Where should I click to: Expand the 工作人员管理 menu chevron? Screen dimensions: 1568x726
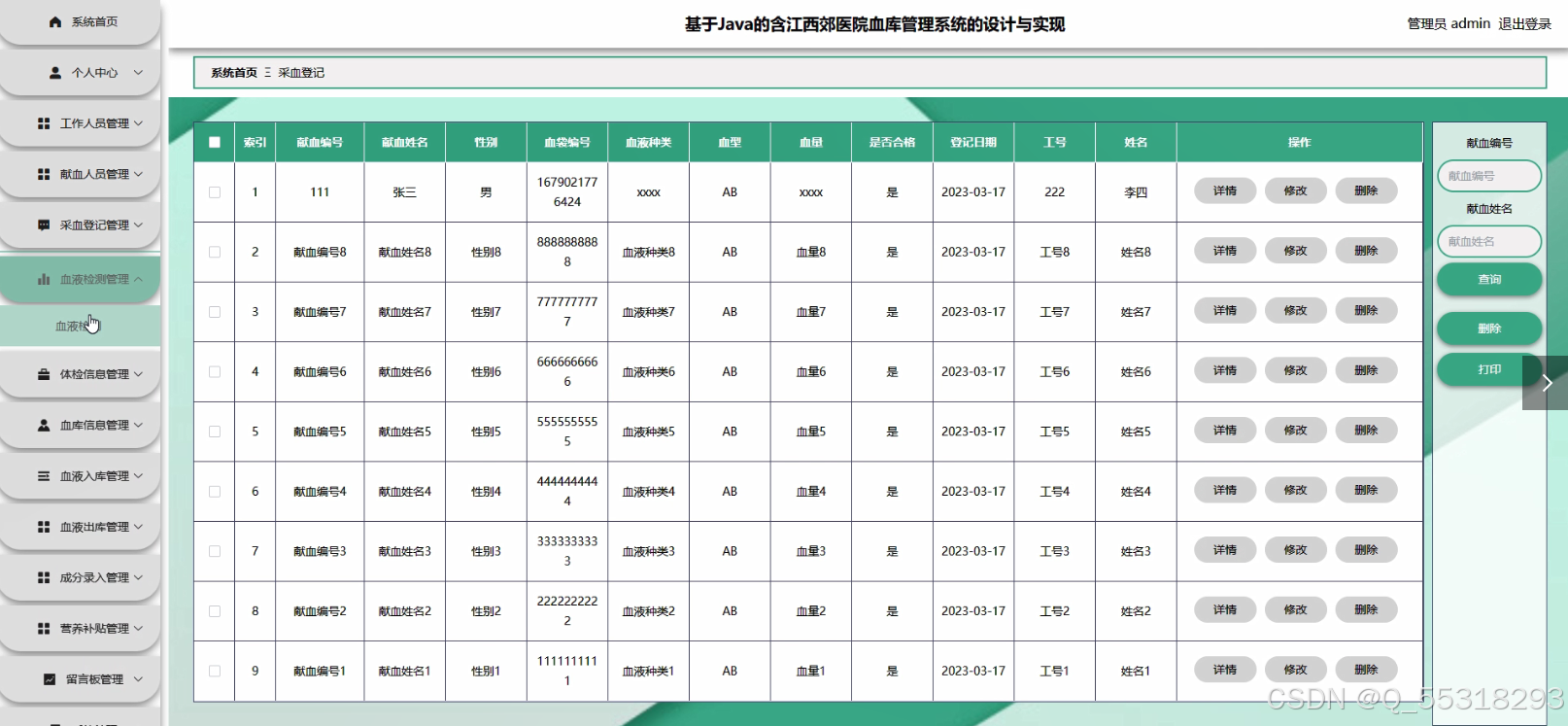pos(138,123)
